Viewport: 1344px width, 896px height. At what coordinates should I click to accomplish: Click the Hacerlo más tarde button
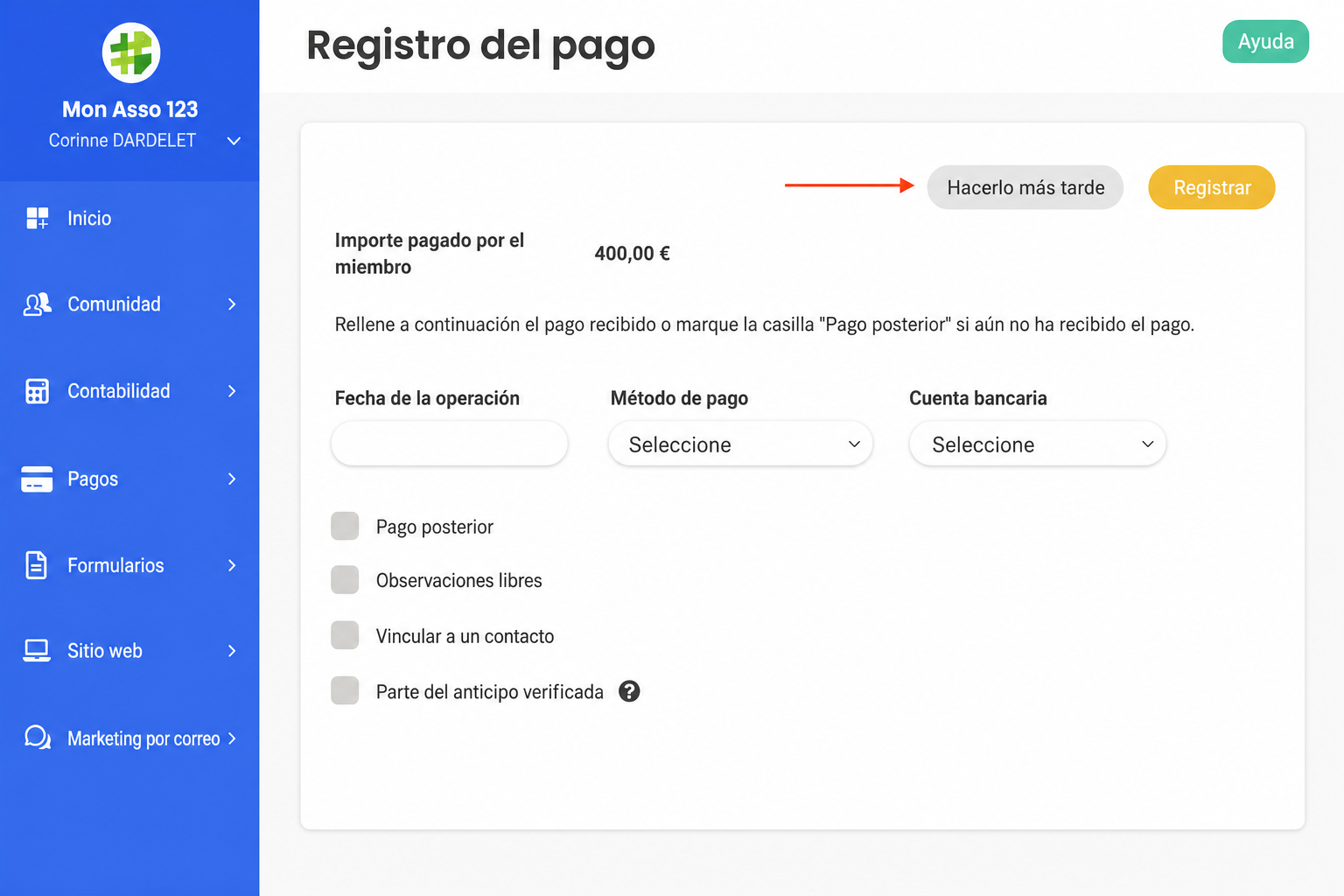coord(1025,187)
